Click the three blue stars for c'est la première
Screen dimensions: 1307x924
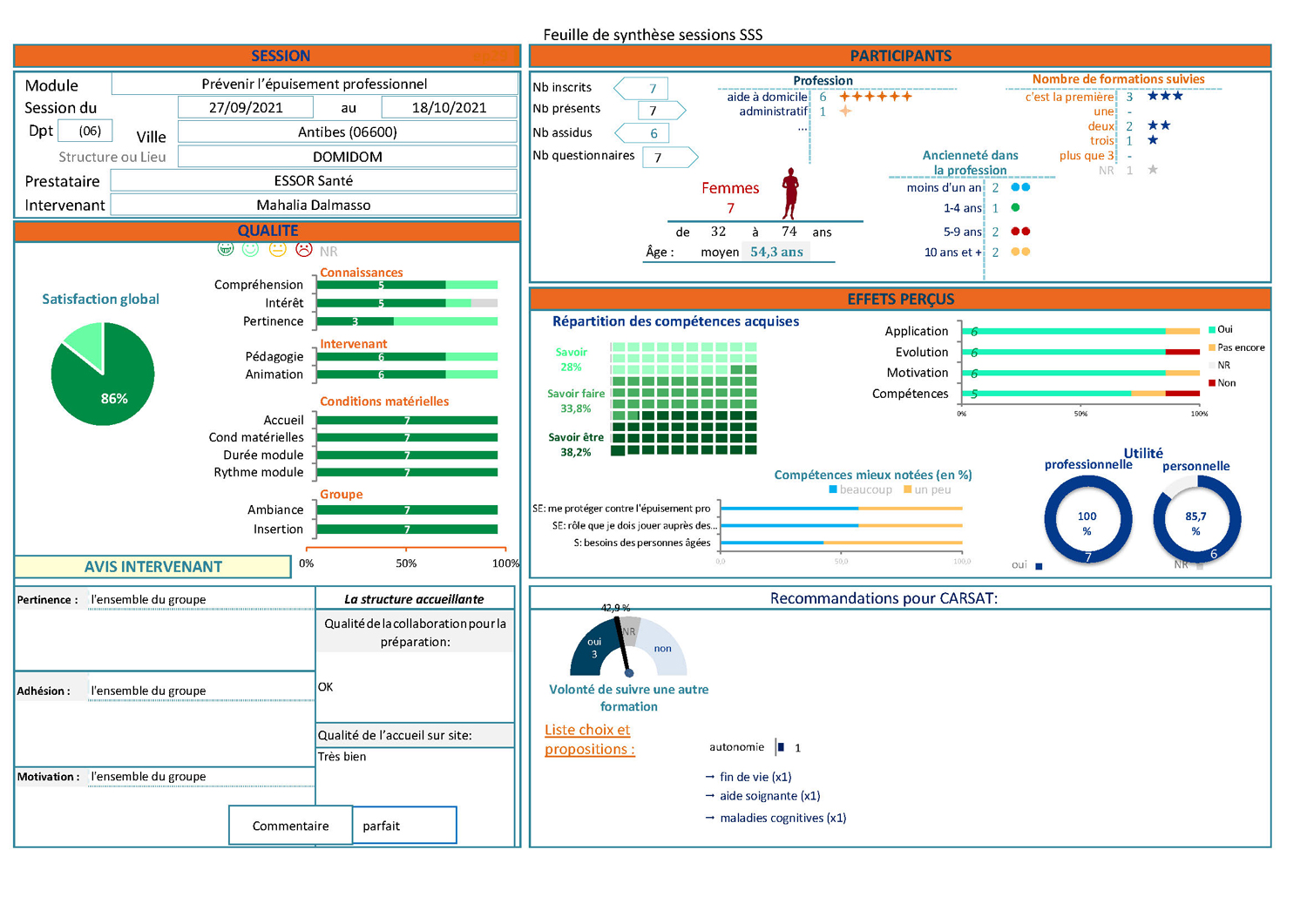tap(1165, 96)
